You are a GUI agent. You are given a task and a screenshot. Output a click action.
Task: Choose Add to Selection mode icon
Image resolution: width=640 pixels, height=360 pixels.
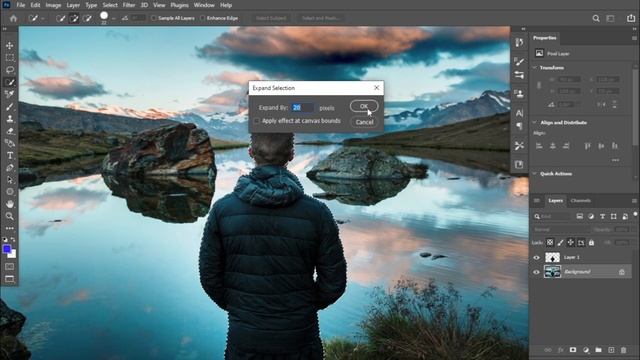[74, 18]
